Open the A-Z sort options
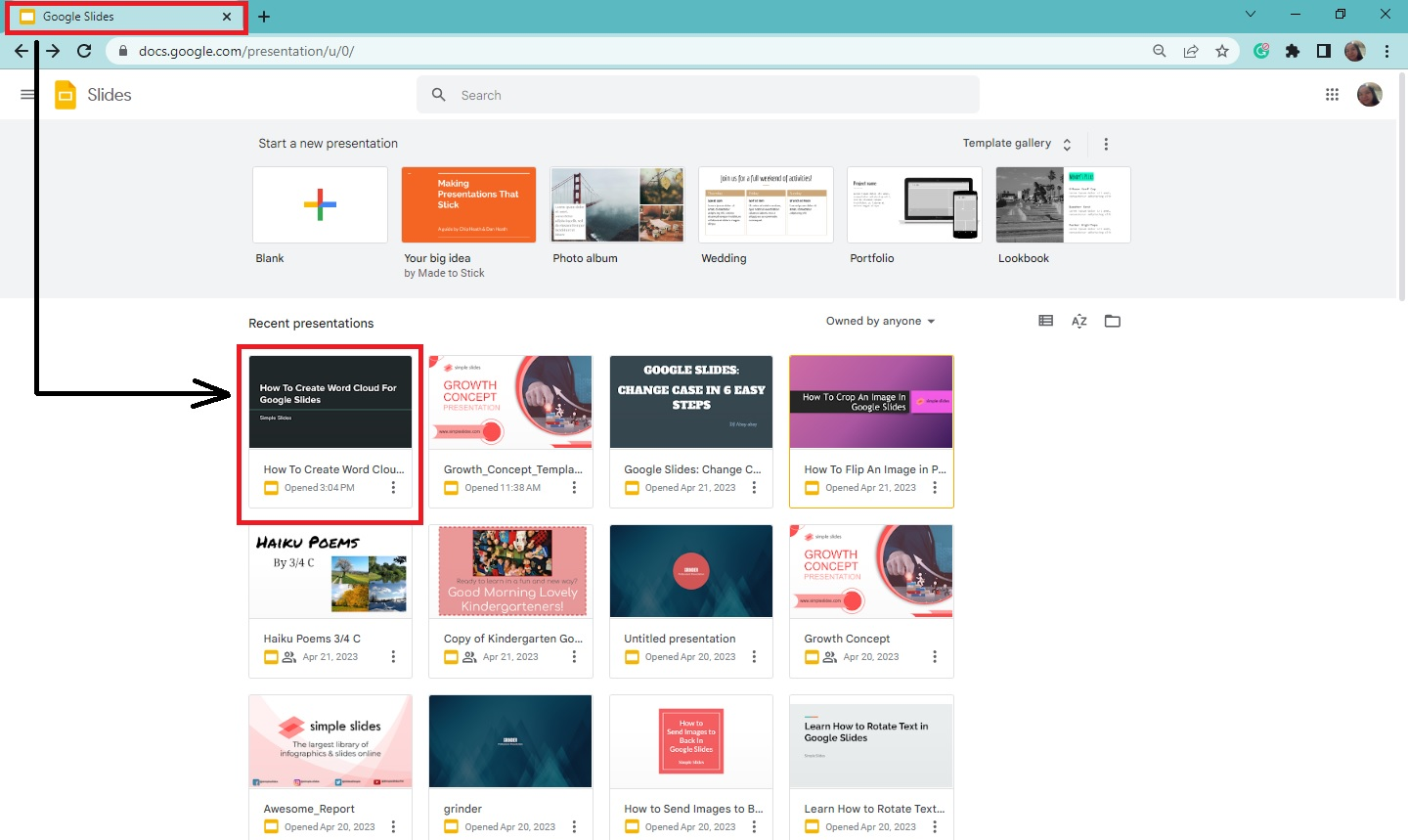 [x=1079, y=321]
